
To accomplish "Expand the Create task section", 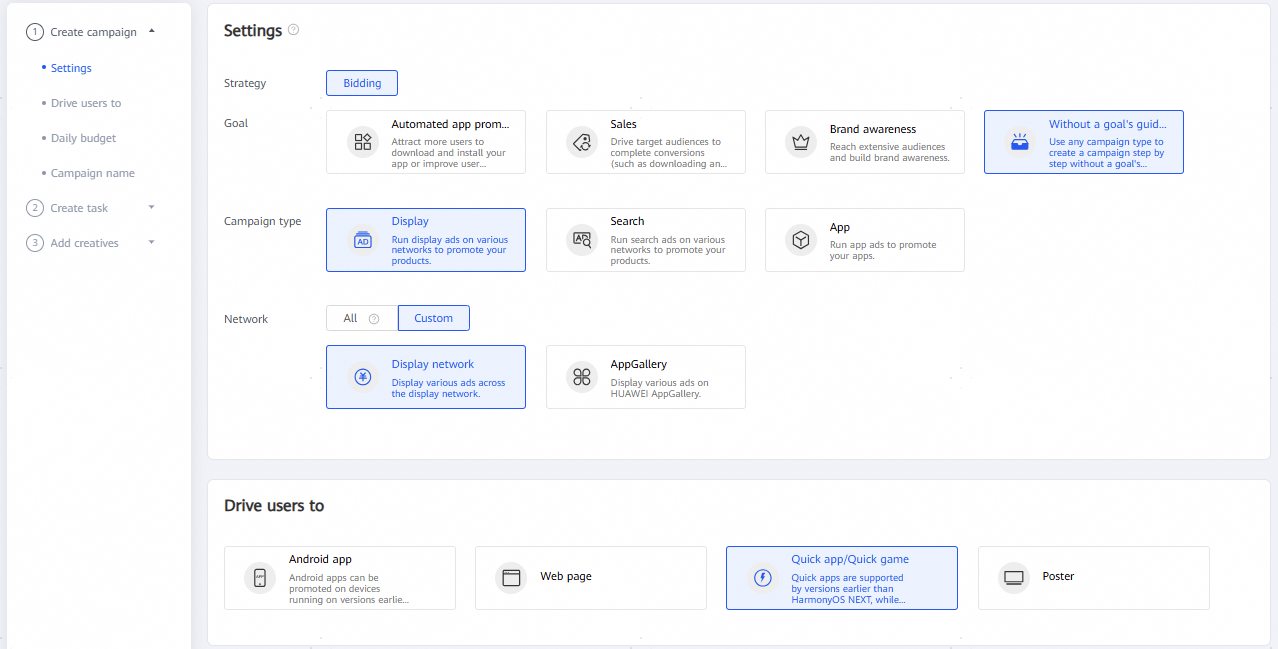I will [151, 207].
